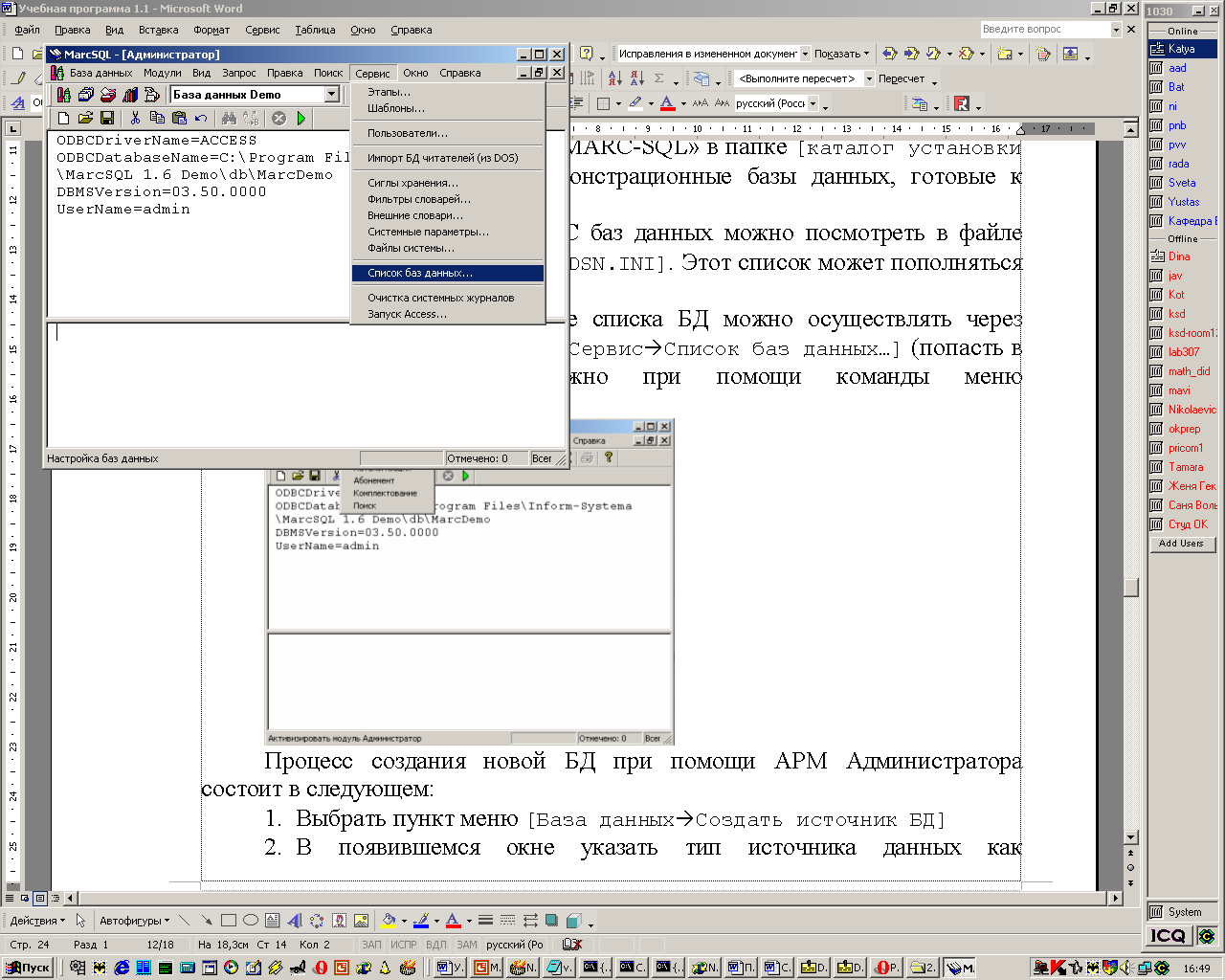Choose Список баз данных menu entry
Viewport: 1225px width, 980px height.
click(x=449, y=273)
